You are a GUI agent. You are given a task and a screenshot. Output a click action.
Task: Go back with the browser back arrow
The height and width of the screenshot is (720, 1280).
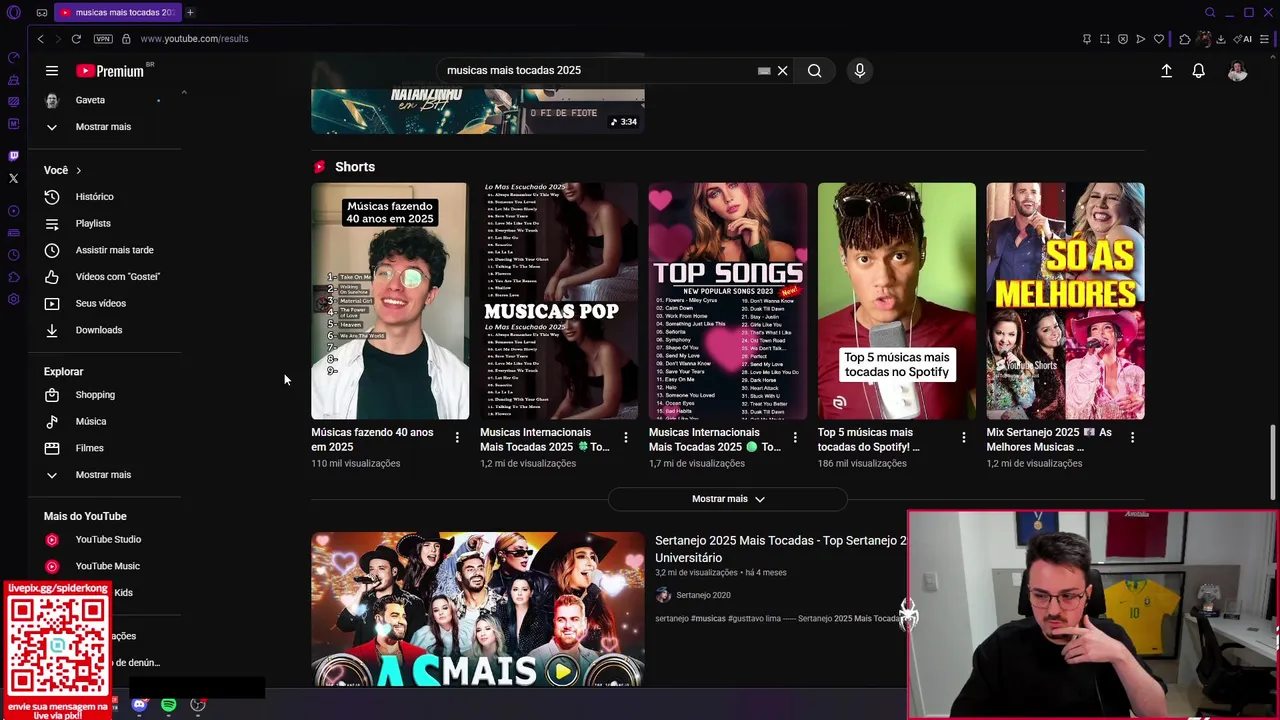pos(40,39)
